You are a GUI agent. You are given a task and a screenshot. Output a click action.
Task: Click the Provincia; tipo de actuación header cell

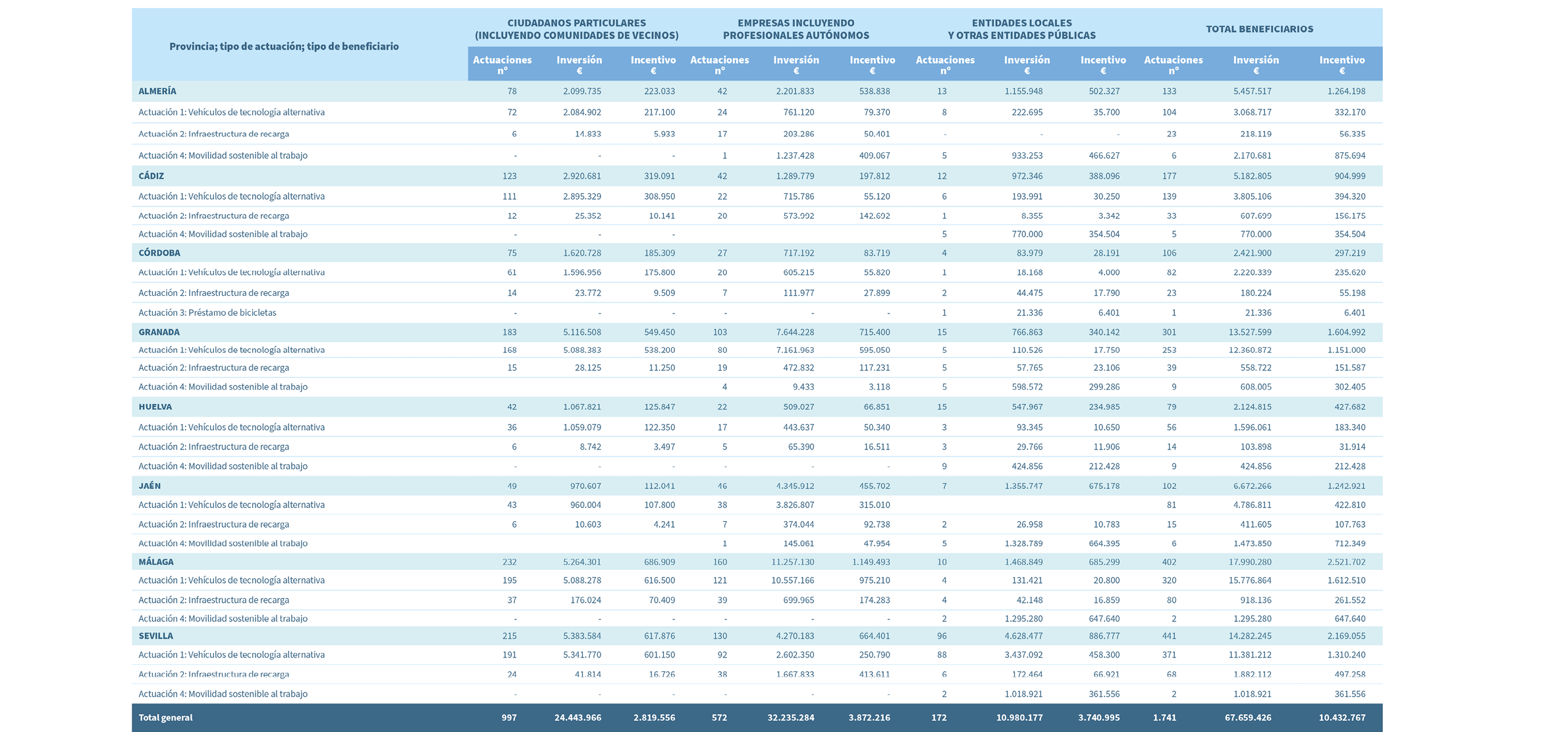284,46
